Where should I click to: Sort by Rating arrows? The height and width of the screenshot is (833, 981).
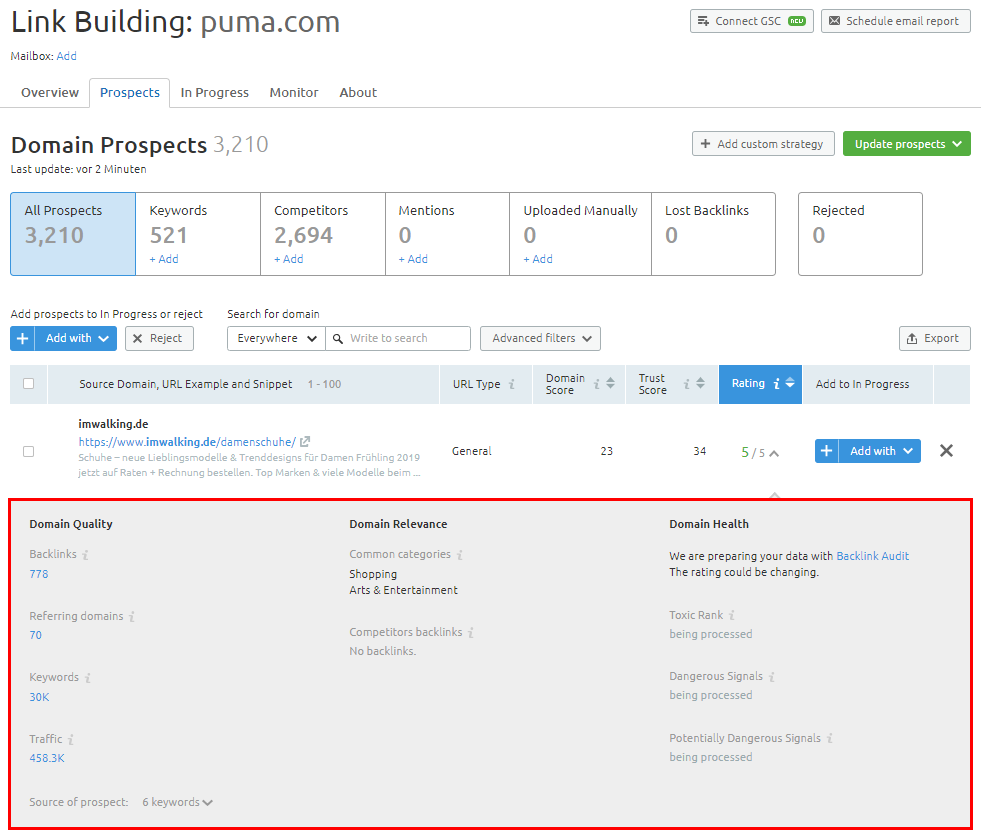pyautogui.click(x=790, y=383)
